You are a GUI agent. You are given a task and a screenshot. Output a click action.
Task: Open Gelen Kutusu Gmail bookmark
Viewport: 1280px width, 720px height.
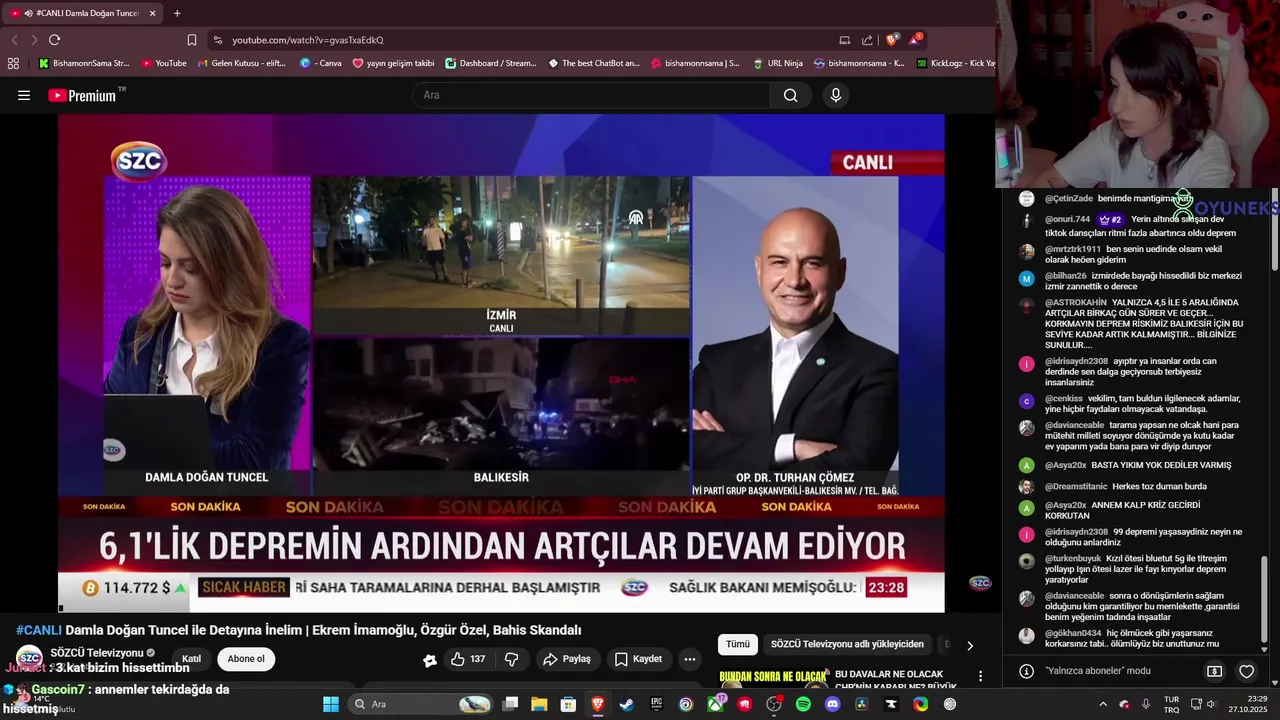coord(242,63)
